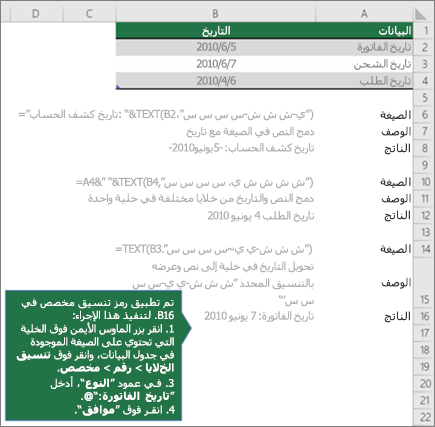Click "الوصف" label in row 15
The width and height of the screenshot is (435, 427).
click(x=396, y=283)
